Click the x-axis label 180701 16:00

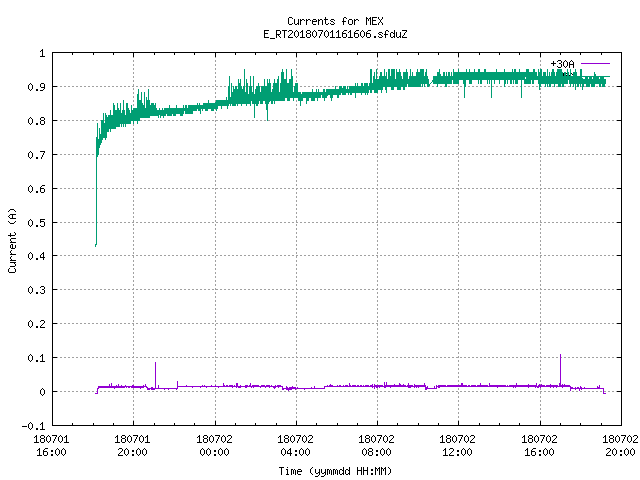(x=51, y=446)
